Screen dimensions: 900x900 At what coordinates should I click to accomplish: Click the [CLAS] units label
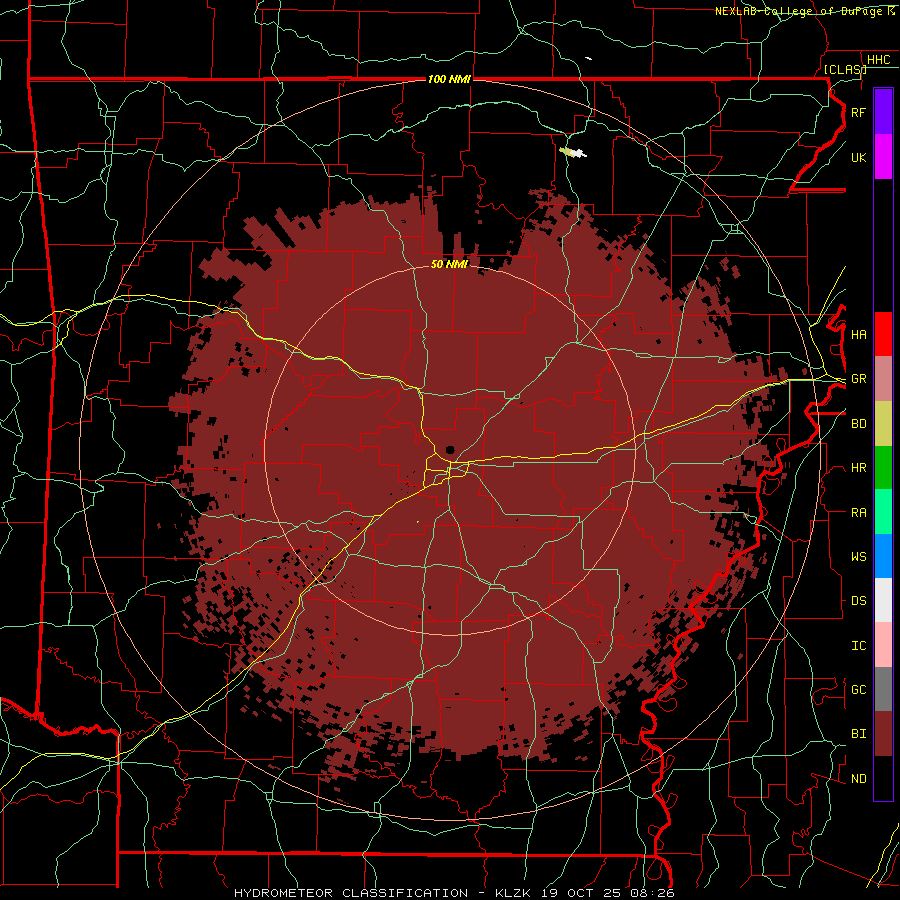[845, 69]
